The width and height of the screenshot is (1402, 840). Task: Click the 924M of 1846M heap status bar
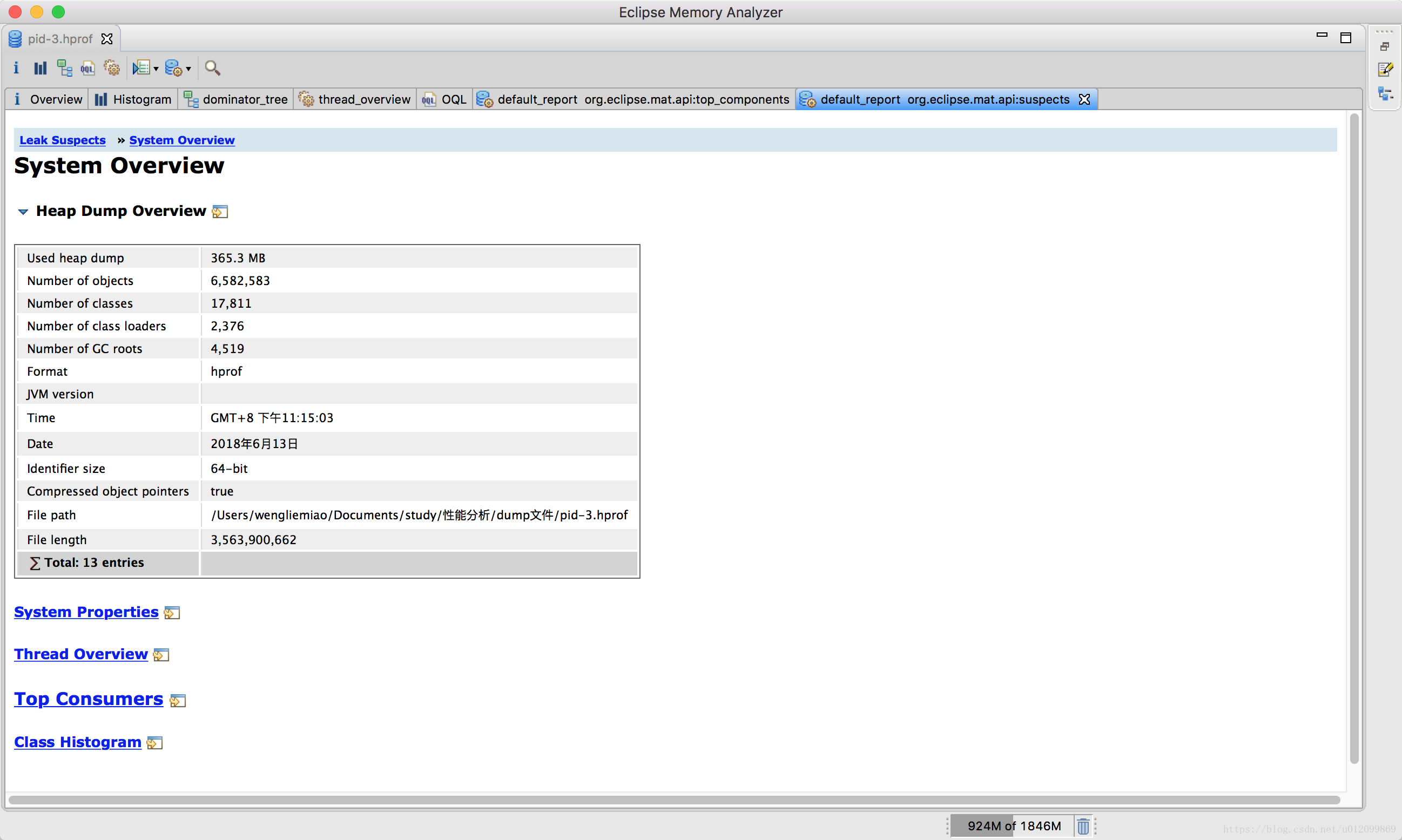(1012, 826)
